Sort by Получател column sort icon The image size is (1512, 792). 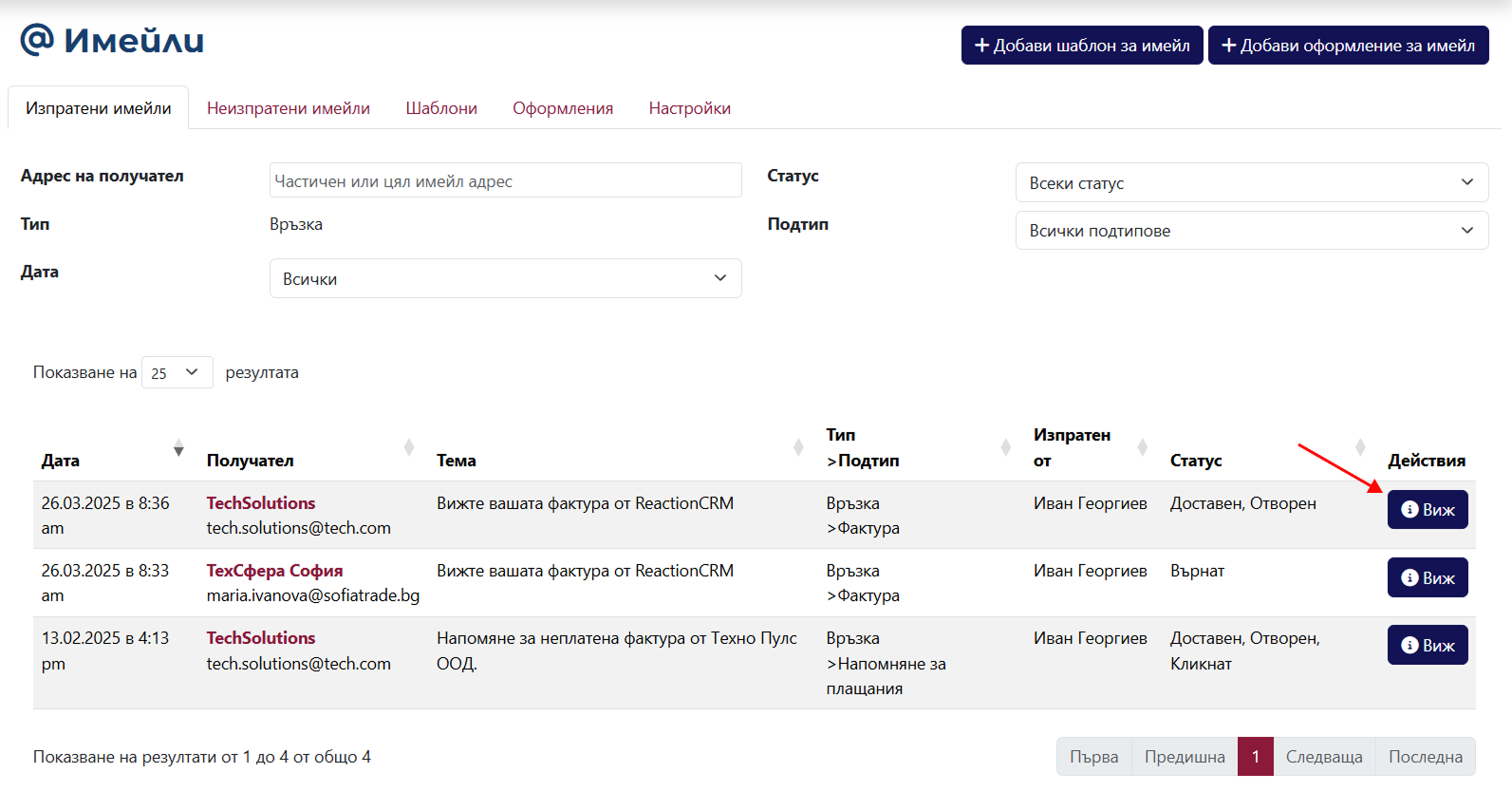[x=409, y=447]
